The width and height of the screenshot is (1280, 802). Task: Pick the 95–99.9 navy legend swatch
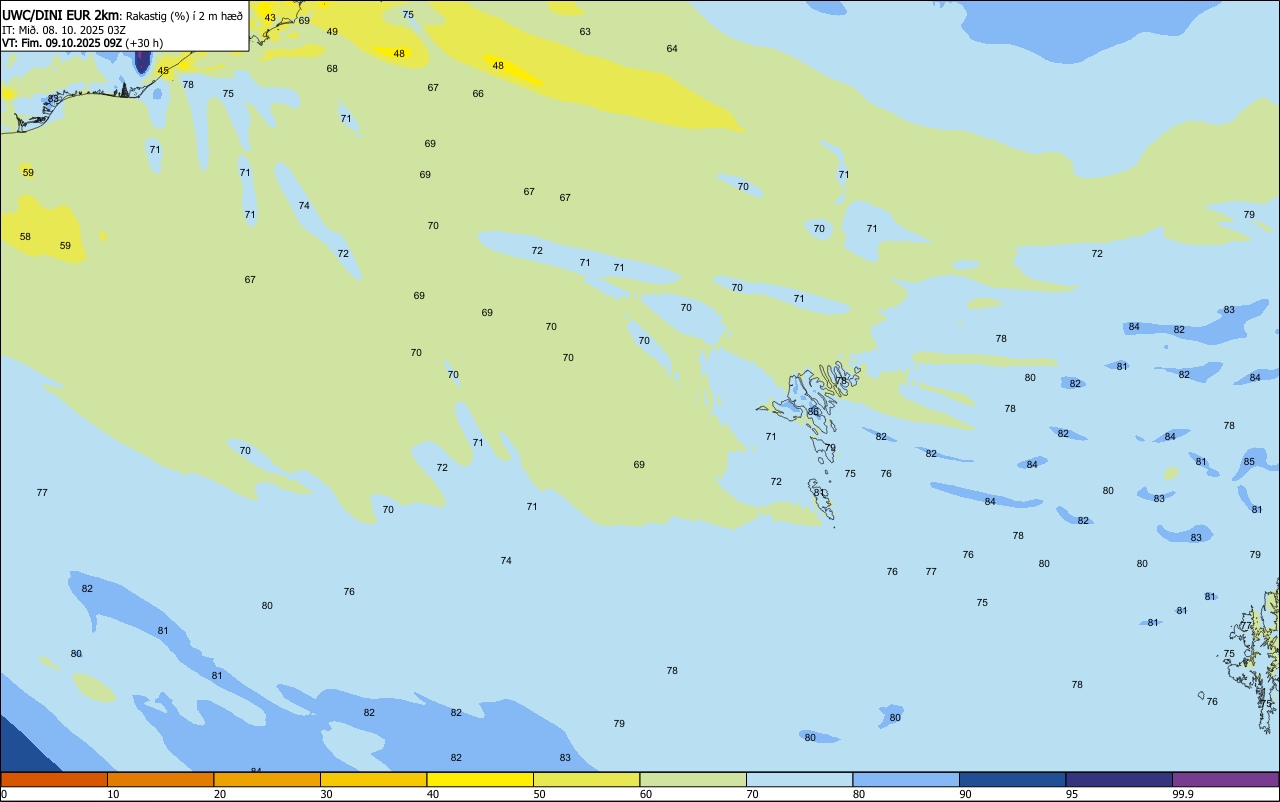click(x=1119, y=779)
